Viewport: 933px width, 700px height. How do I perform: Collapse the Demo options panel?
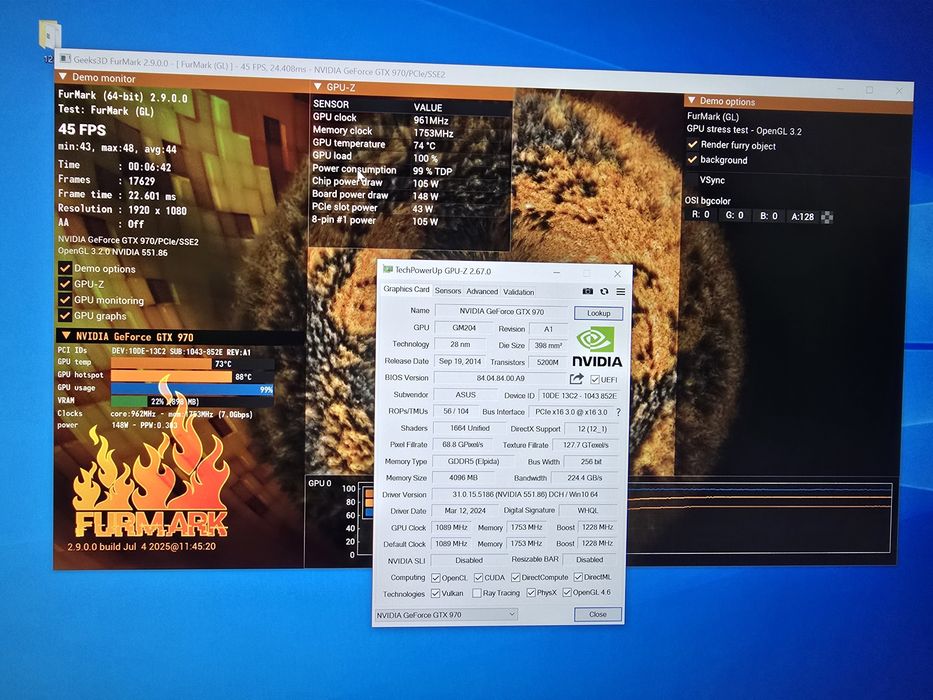click(691, 101)
